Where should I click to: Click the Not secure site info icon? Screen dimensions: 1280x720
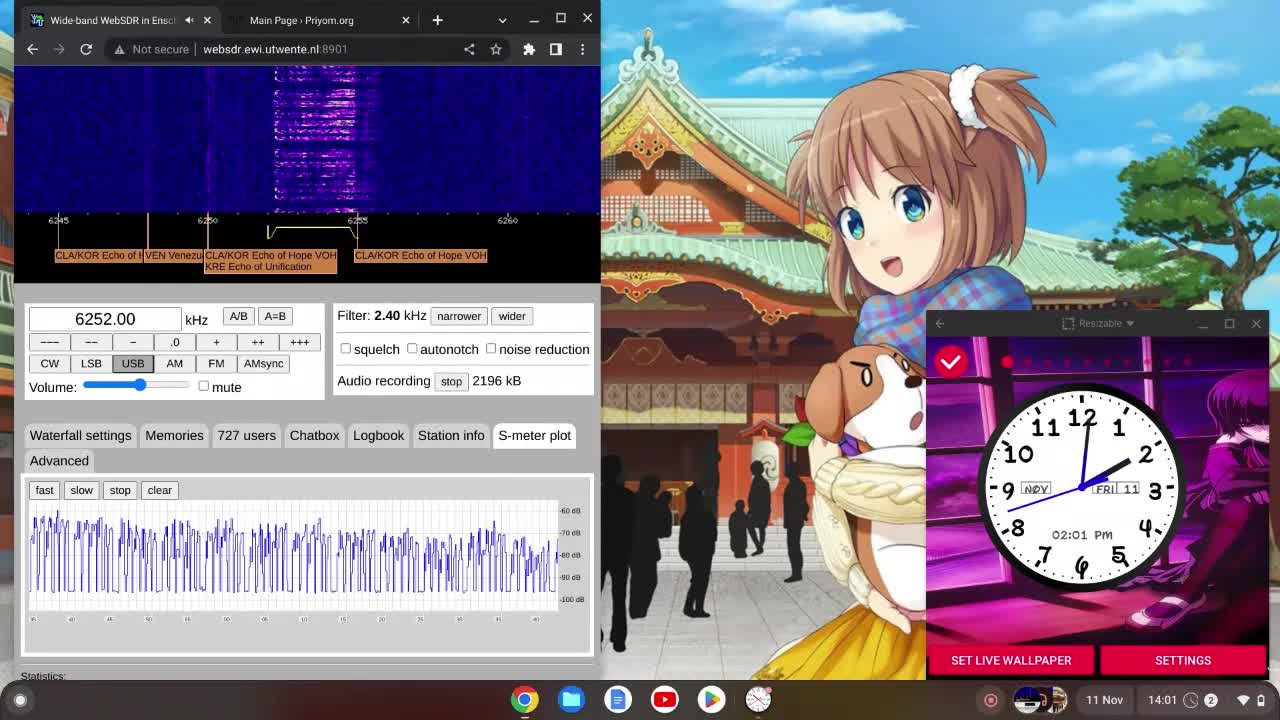[151, 49]
